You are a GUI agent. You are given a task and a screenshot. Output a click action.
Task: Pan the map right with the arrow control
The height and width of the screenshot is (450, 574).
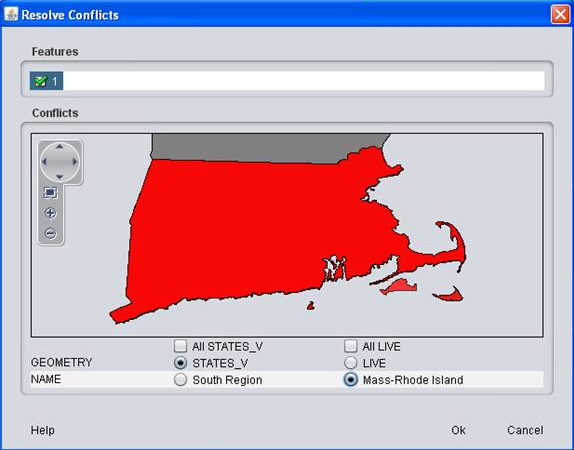pos(75,162)
